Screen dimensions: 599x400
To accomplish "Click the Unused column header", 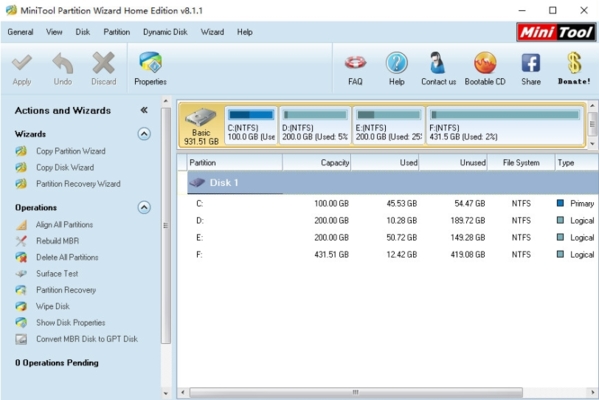I will [x=453, y=163].
